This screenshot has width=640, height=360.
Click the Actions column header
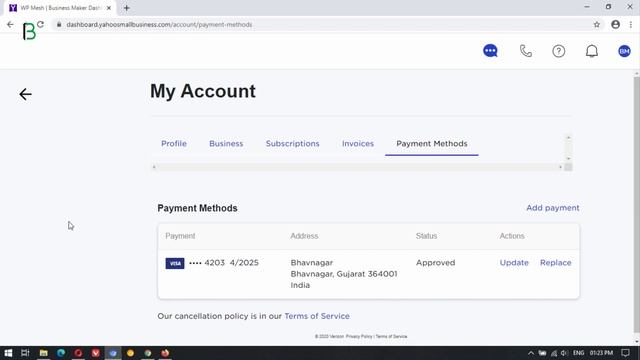(512, 236)
